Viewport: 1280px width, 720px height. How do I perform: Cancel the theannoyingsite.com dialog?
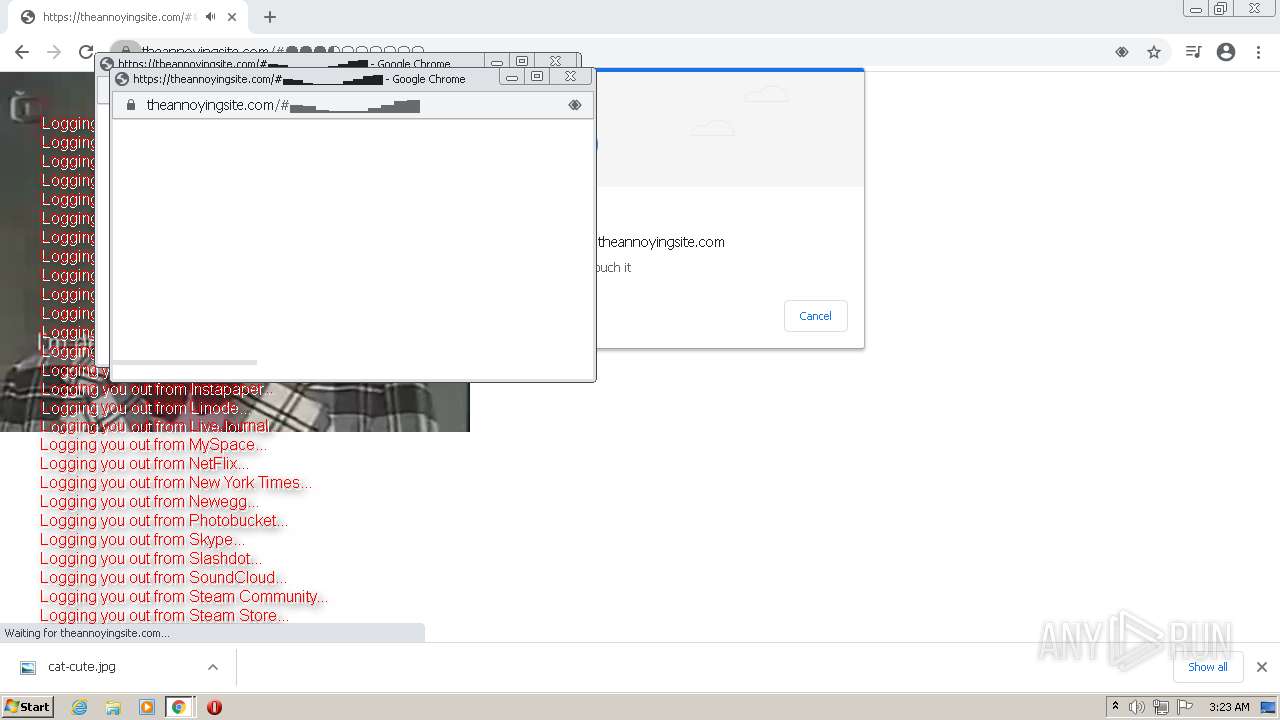pyautogui.click(x=815, y=316)
